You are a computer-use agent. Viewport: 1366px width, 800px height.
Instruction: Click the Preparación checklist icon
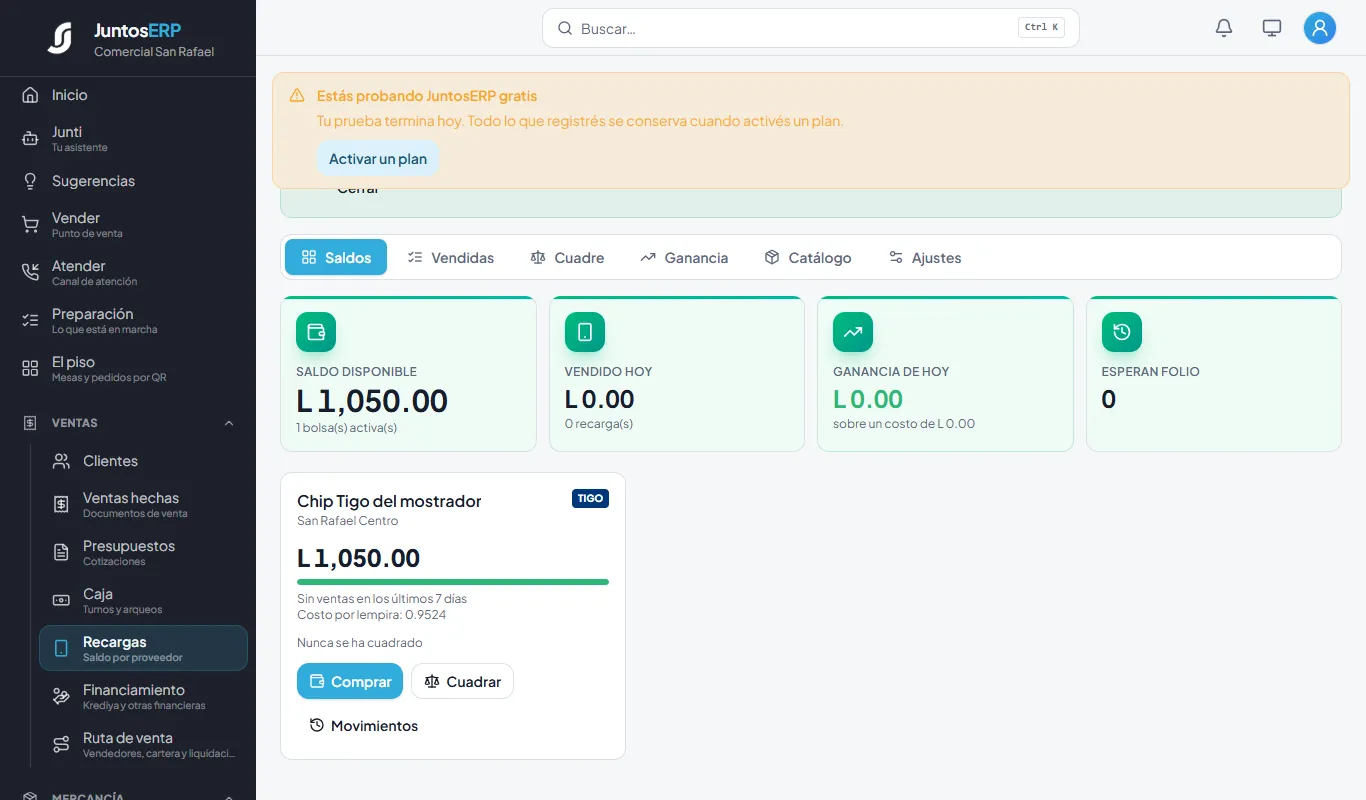coord(30,321)
